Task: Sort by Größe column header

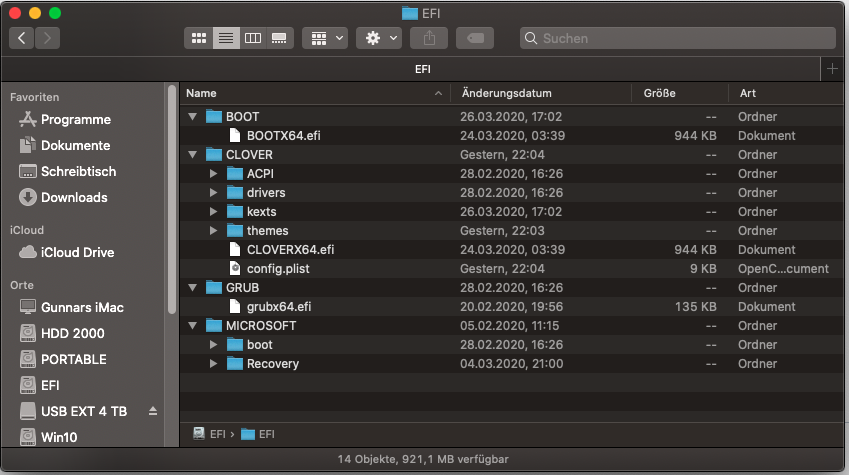Action: [x=680, y=93]
